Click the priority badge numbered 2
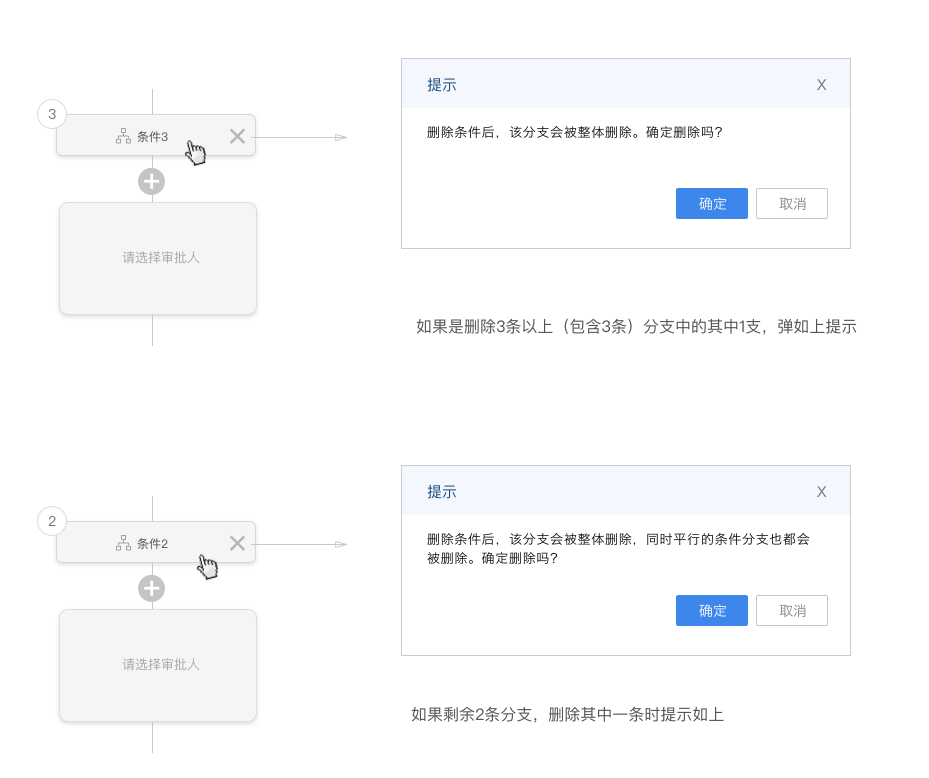This screenshot has width=929, height=778. click(x=52, y=521)
